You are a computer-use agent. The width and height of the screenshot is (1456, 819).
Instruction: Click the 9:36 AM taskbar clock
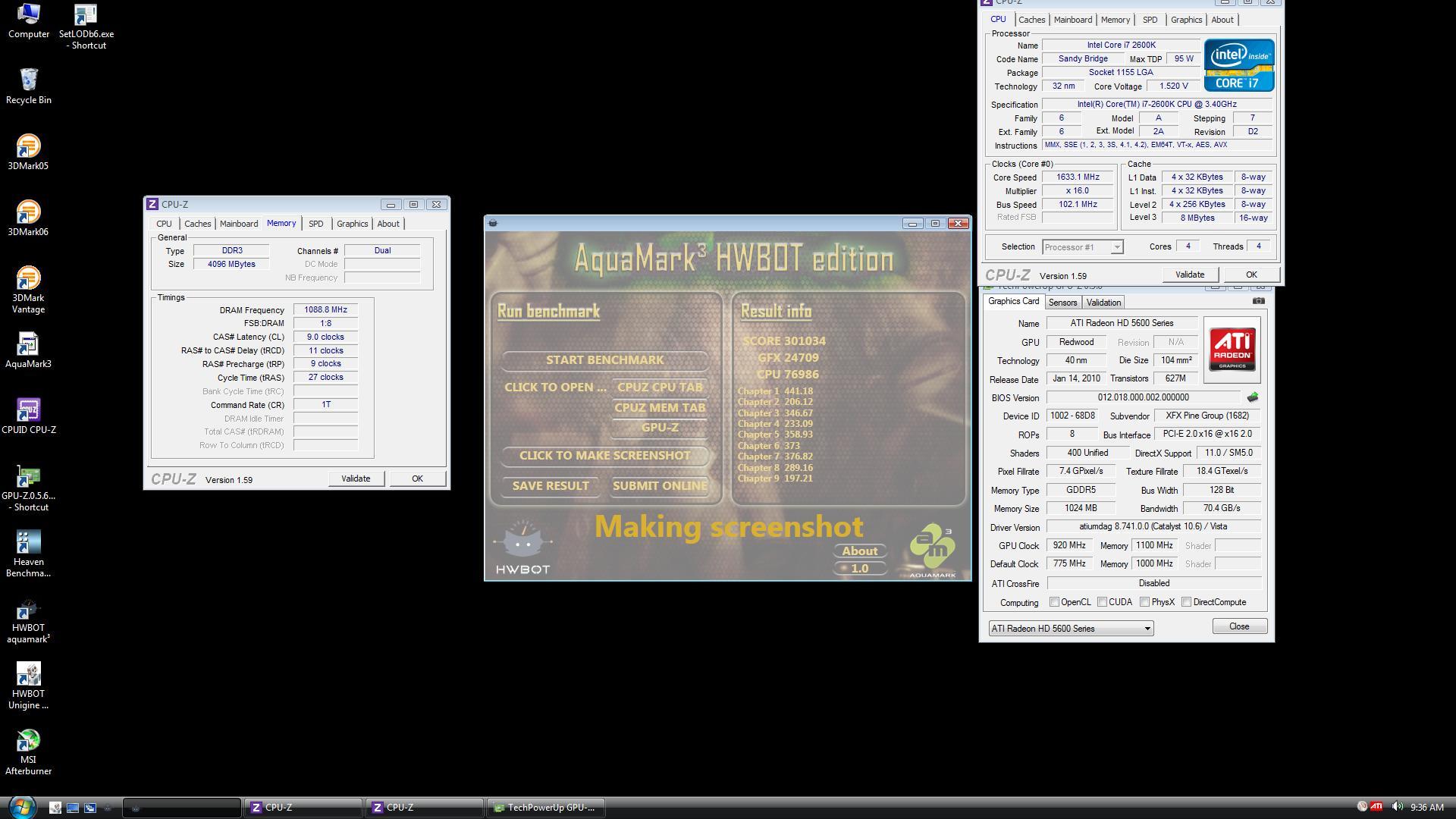click(1426, 808)
